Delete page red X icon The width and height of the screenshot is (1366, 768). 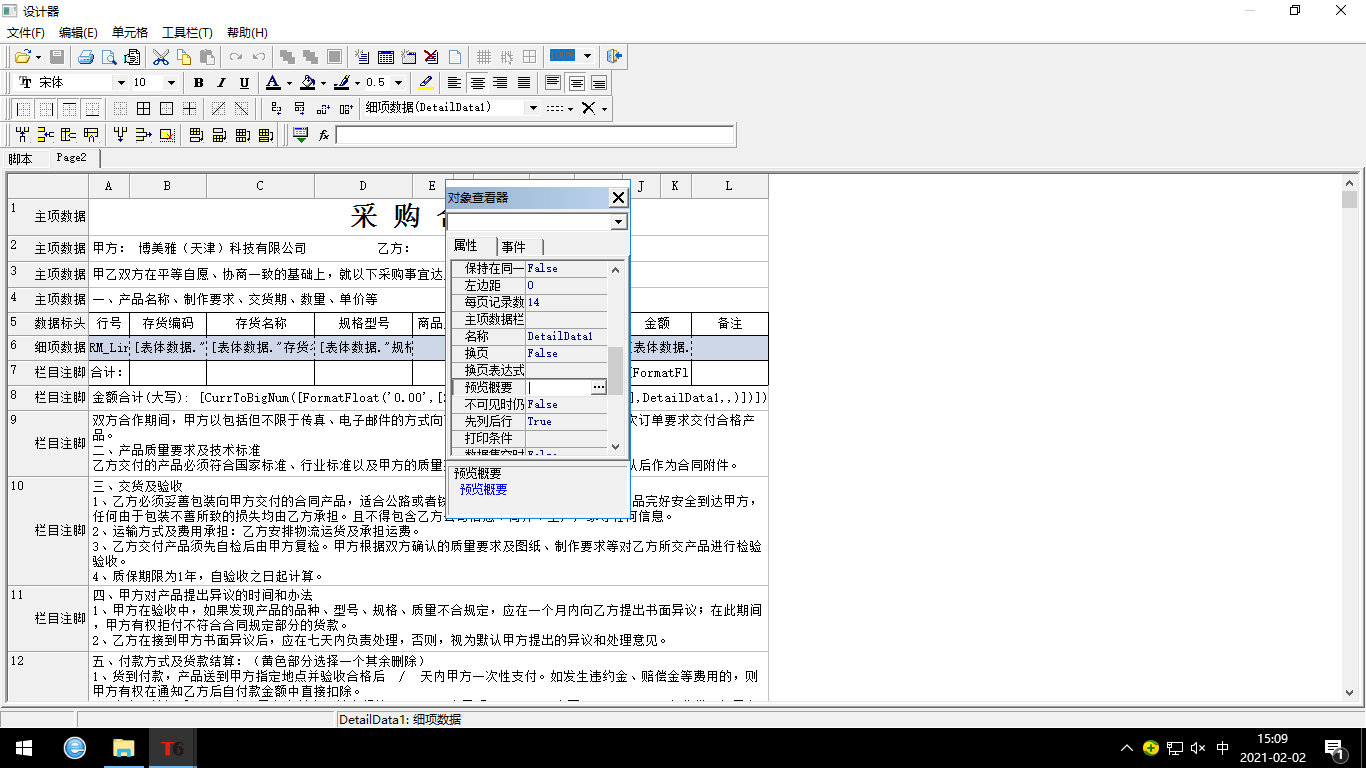coord(431,57)
